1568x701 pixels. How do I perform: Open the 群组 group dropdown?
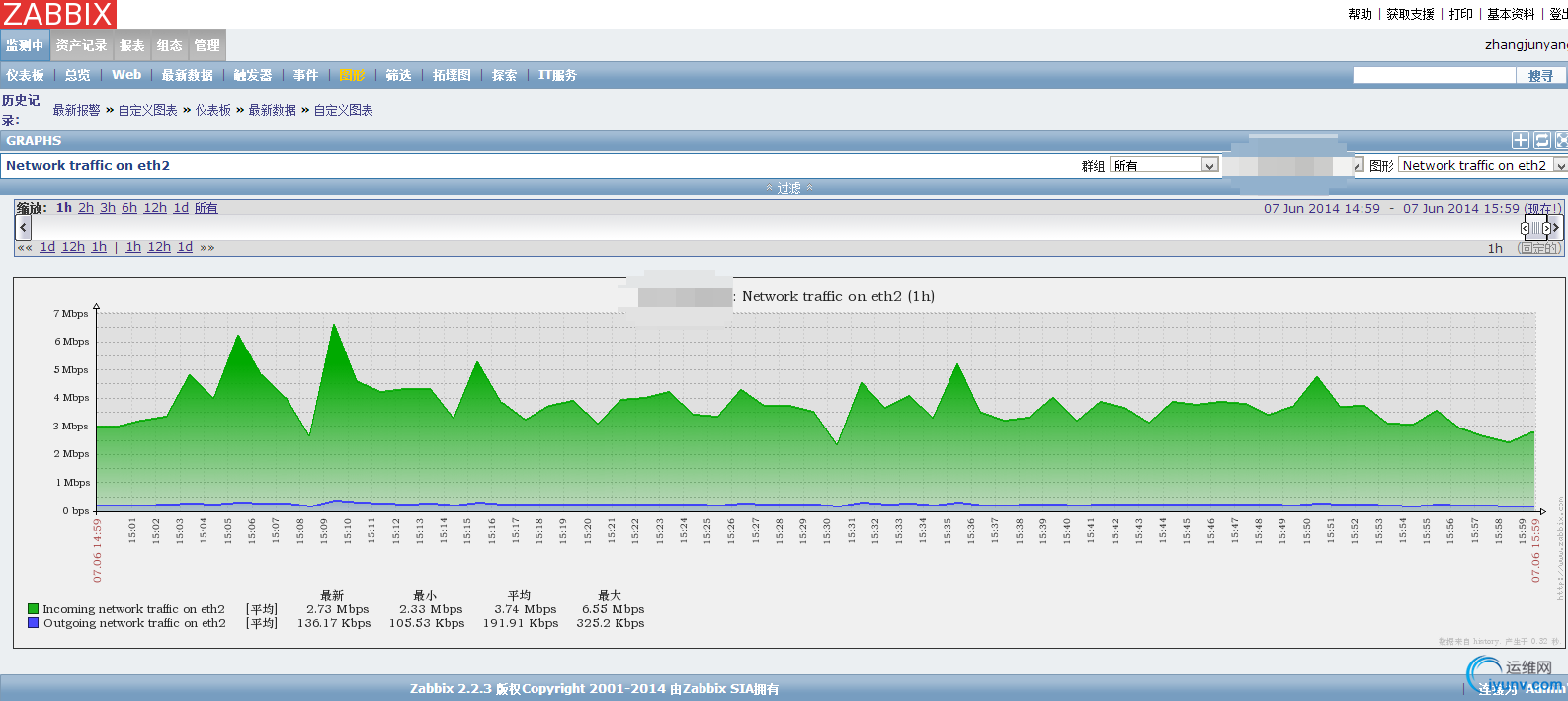pos(1163,166)
